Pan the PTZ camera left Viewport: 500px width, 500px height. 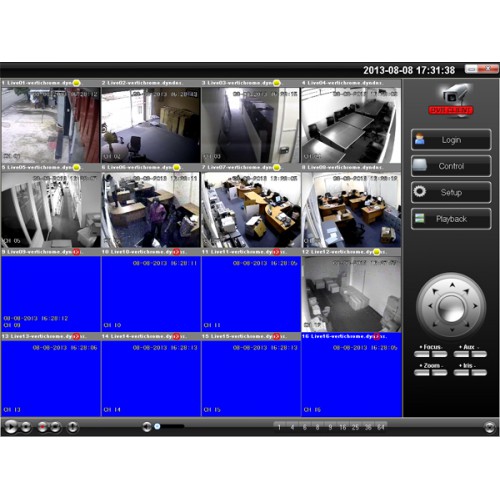coord(430,306)
